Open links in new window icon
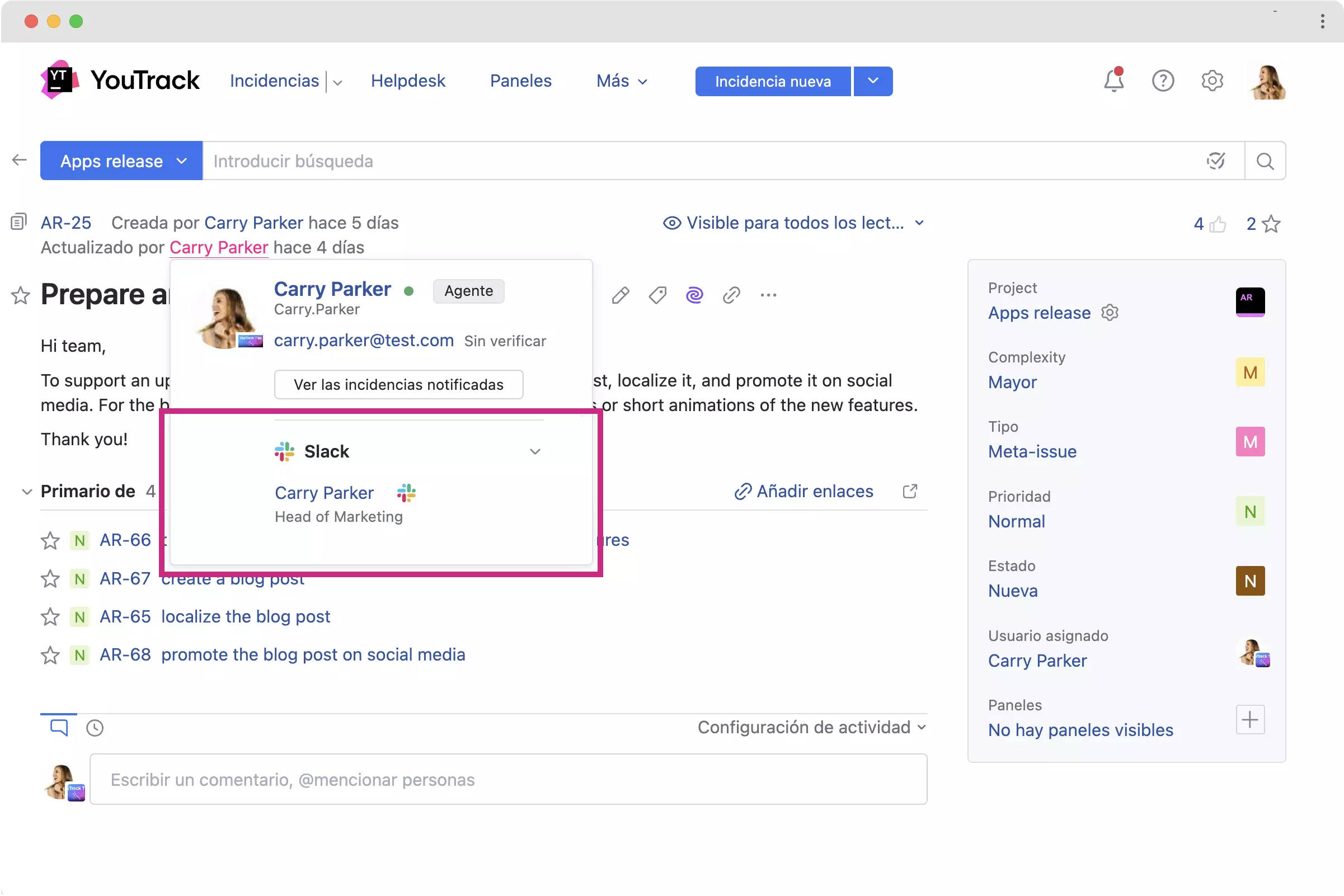The height and width of the screenshot is (896, 1344). pyautogui.click(x=910, y=492)
